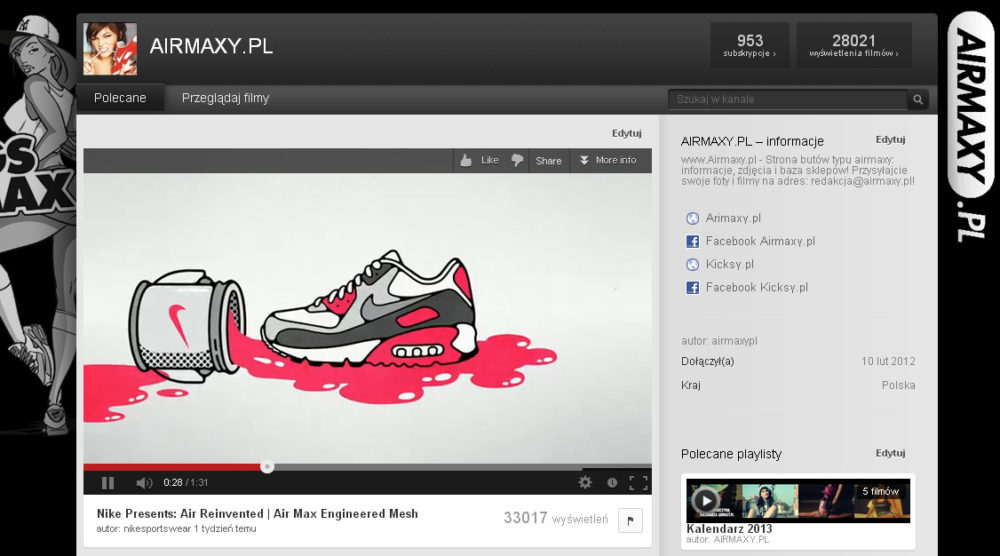Viewport: 1000px width, 556px height.
Task: Click the Facebook icon beside Facebook Airmaxy.pl
Action: click(x=692, y=242)
